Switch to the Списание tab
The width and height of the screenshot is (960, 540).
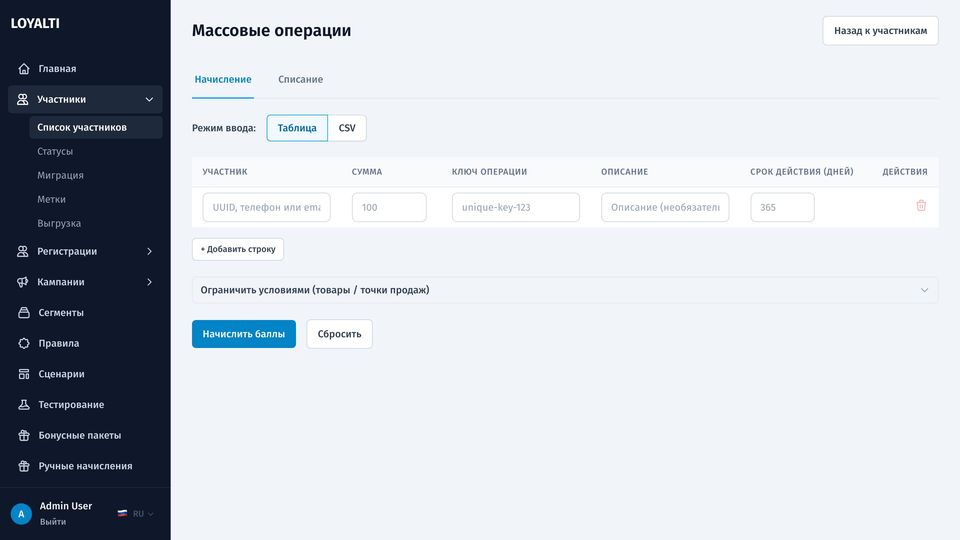[301, 80]
